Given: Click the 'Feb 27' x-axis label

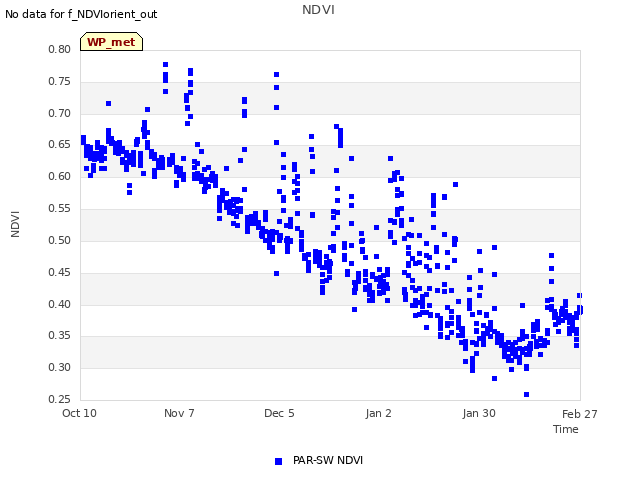Looking at the screenshot, I should [580, 414].
